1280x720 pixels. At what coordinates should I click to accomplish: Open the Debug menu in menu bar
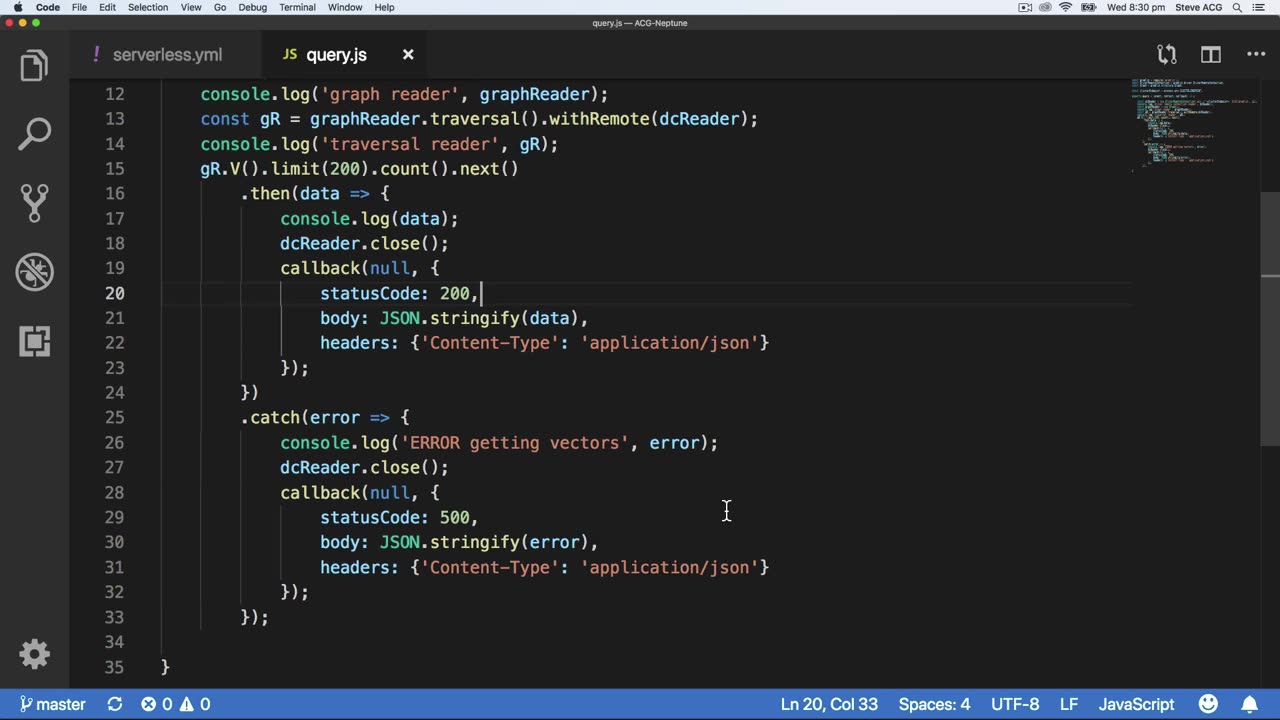tap(252, 7)
